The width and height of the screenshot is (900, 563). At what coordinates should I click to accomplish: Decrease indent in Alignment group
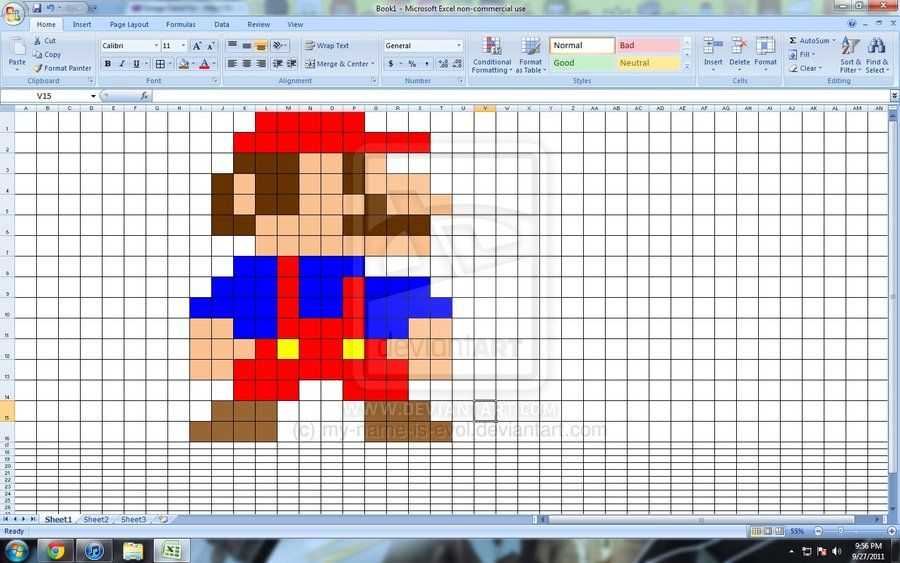278,64
